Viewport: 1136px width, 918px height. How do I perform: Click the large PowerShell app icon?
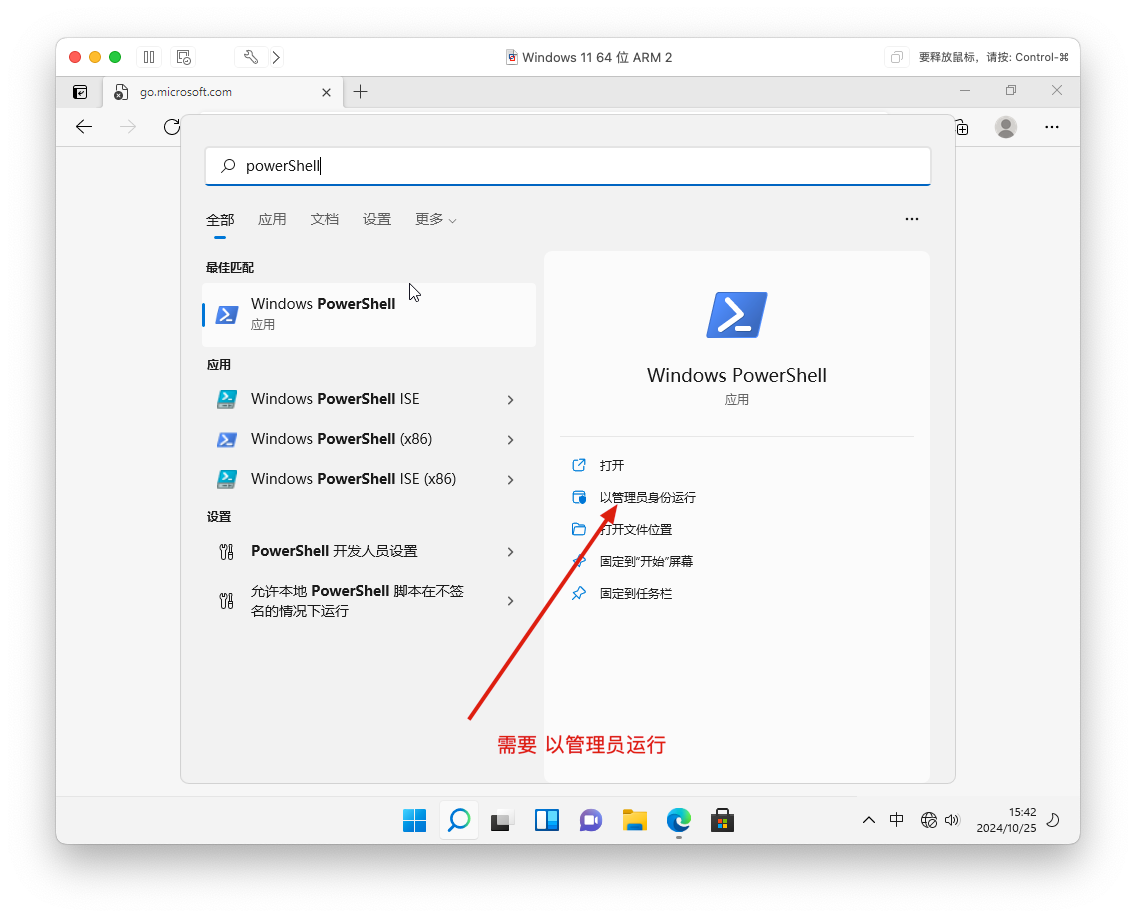[736, 315]
